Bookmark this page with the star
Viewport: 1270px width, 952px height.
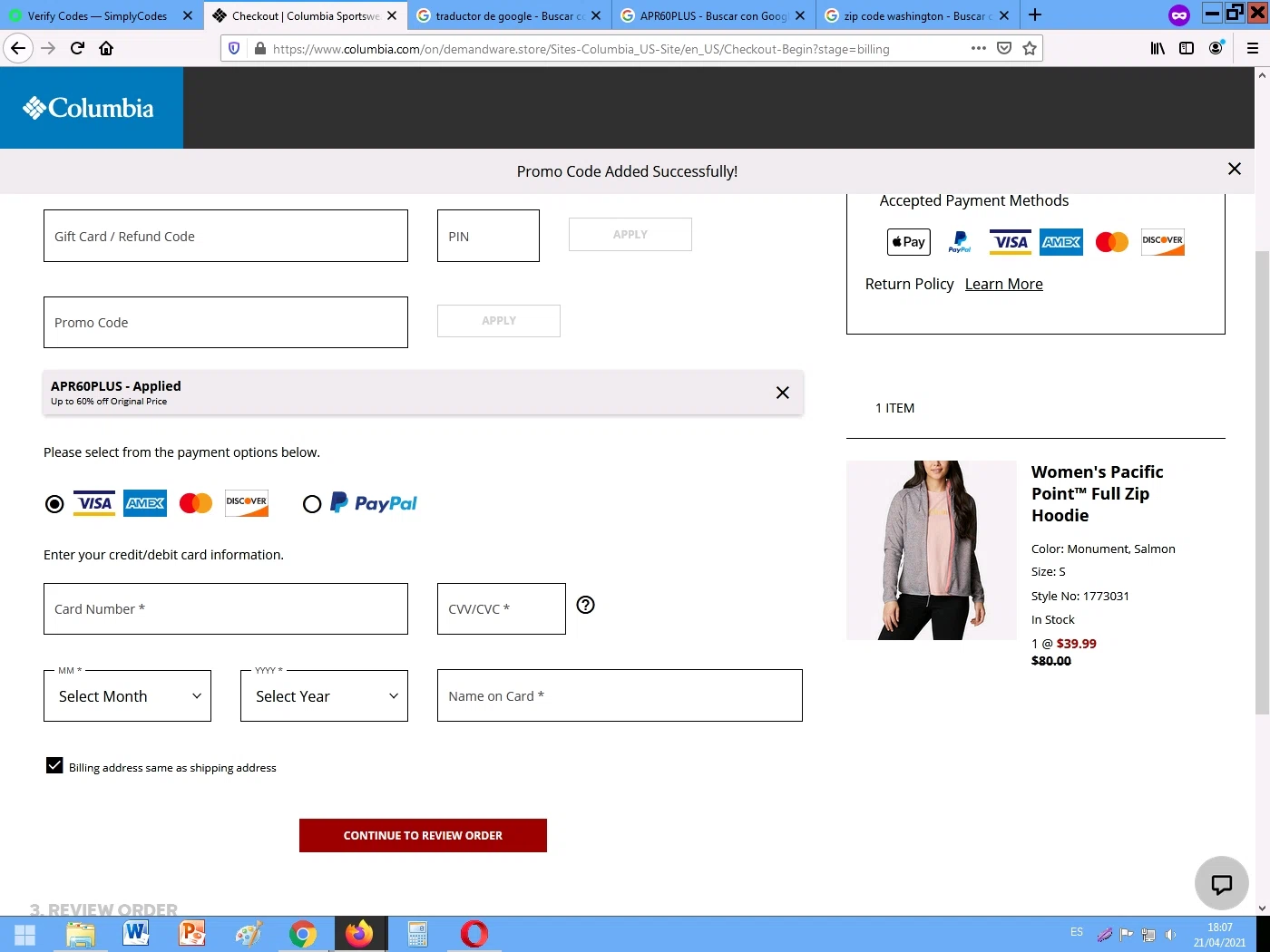coord(1030,48)
